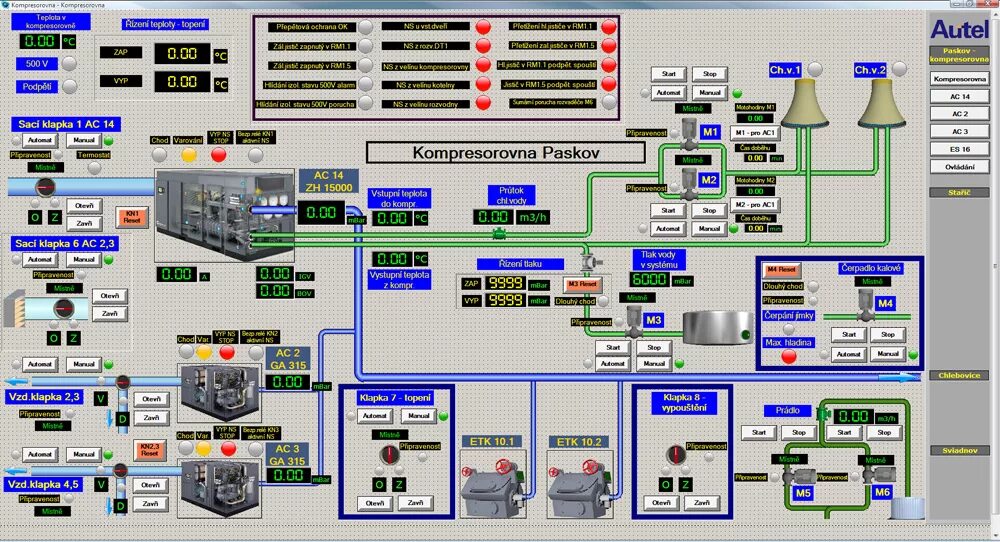Select the M4 sludge pump symbol
Screen dimensions: 1000x542
866,304
